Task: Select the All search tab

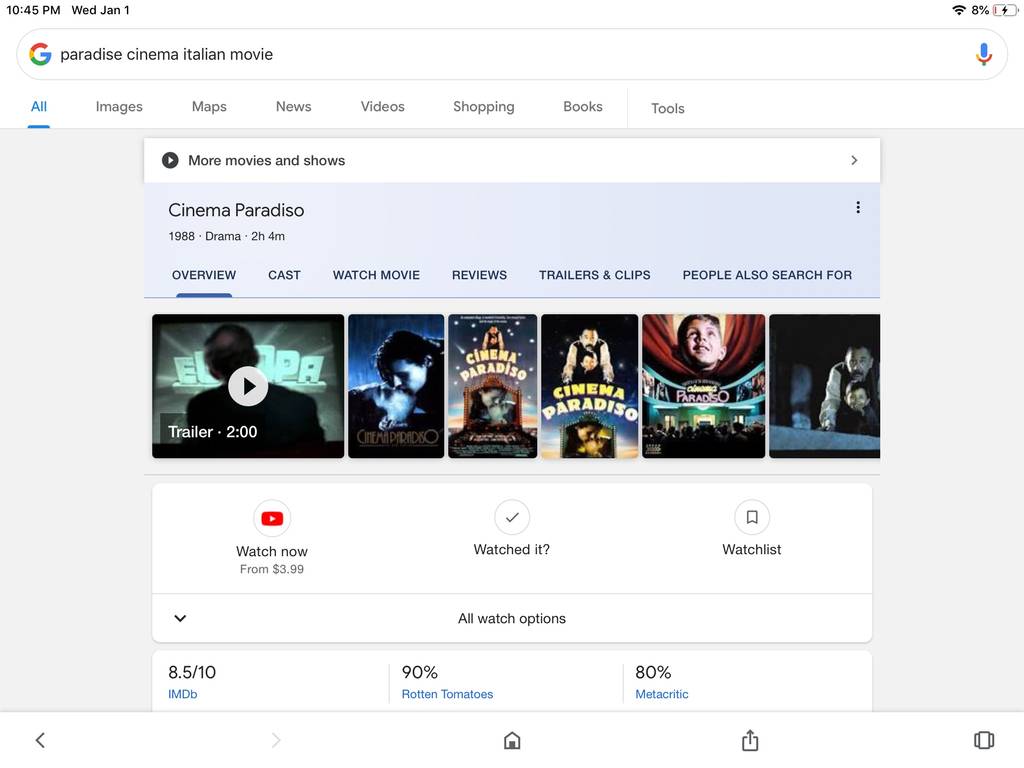Action: click(39, 106)
